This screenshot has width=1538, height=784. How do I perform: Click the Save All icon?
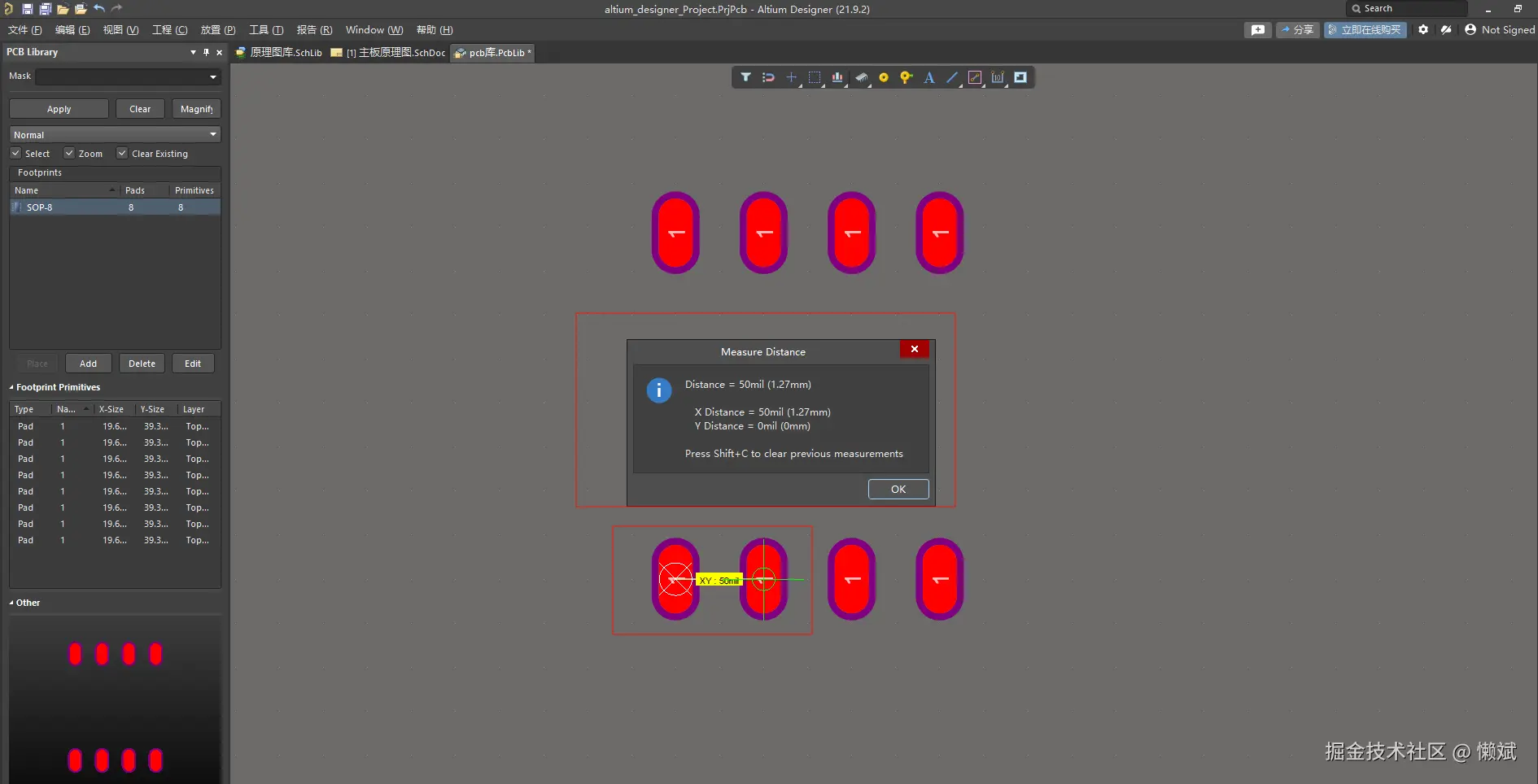(45, 9)
